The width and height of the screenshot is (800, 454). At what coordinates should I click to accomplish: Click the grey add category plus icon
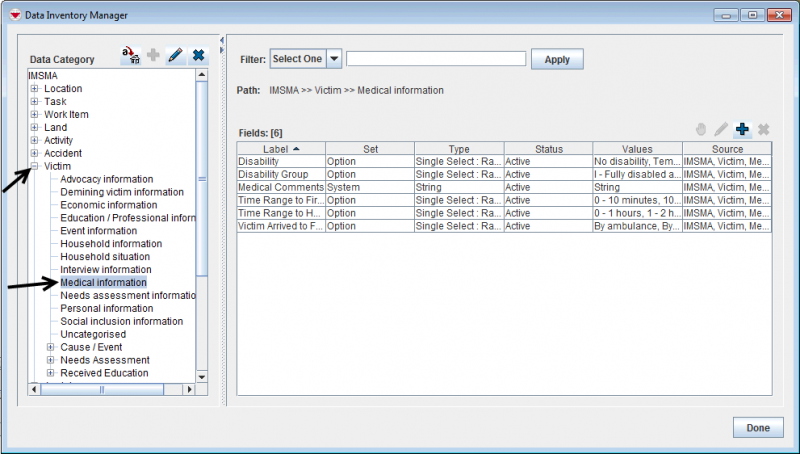(153, 56)
